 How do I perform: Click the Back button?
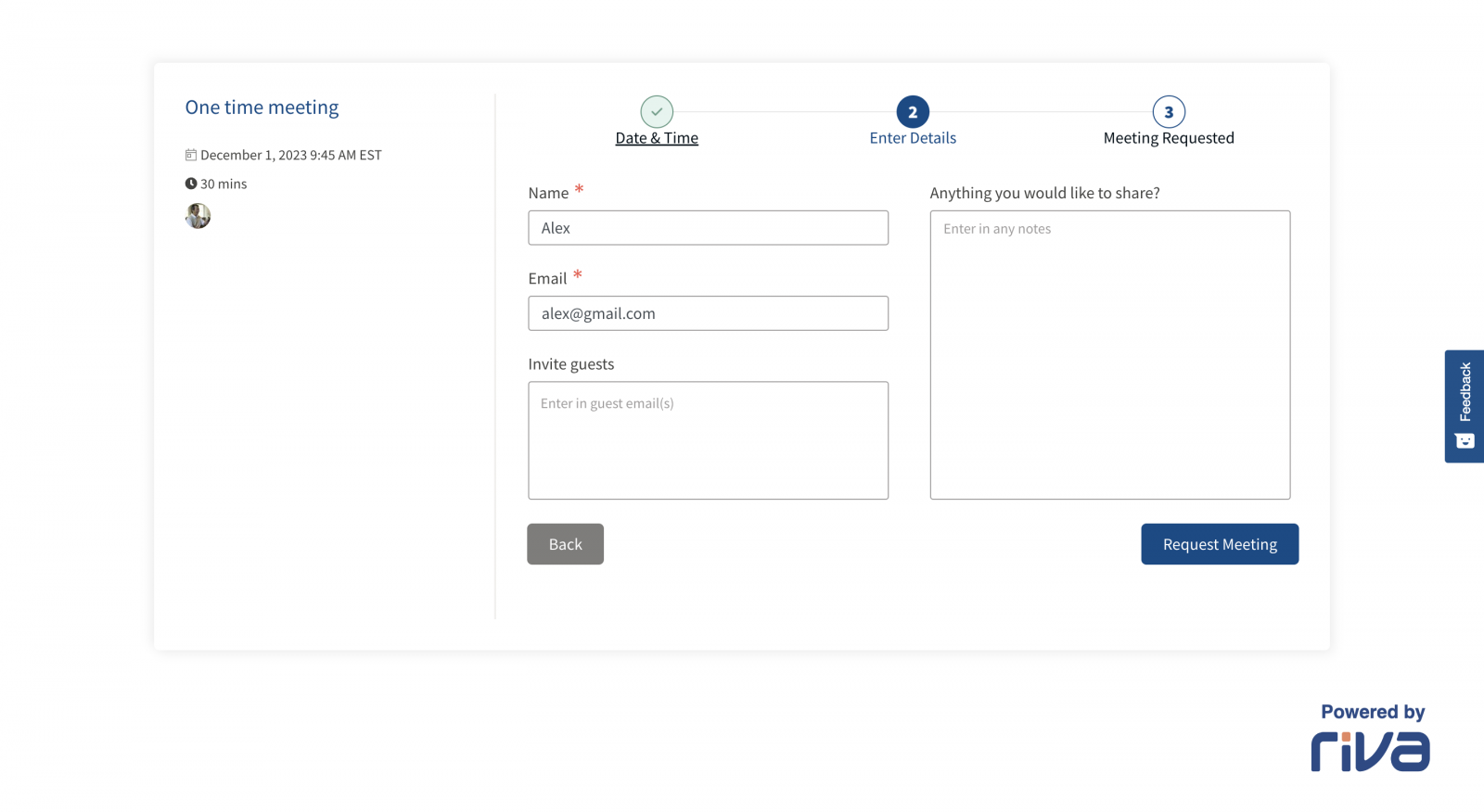tap(566, 544)
